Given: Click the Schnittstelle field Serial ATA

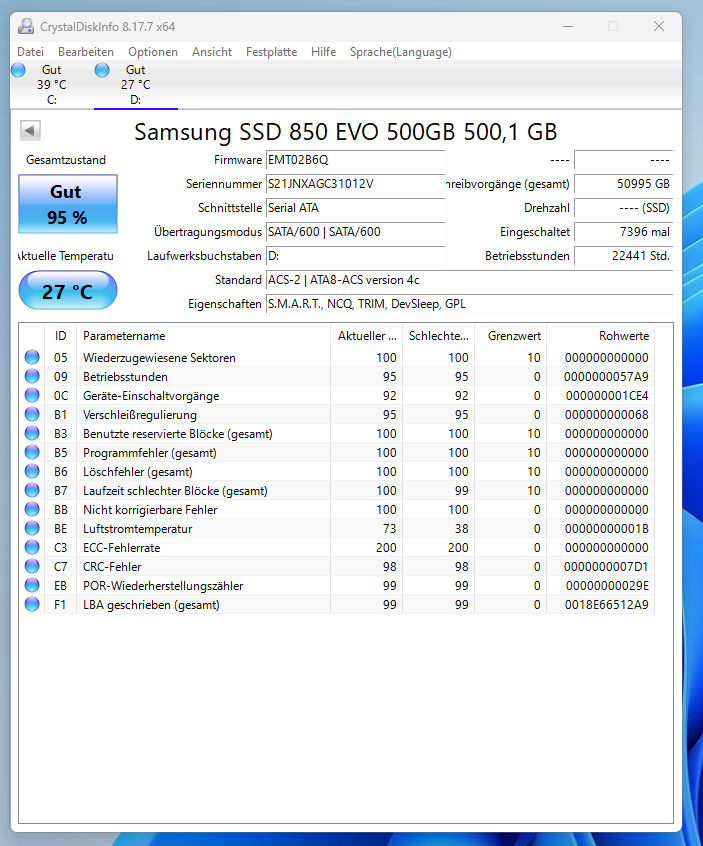Looking at the screenshot, I should 356,208.
